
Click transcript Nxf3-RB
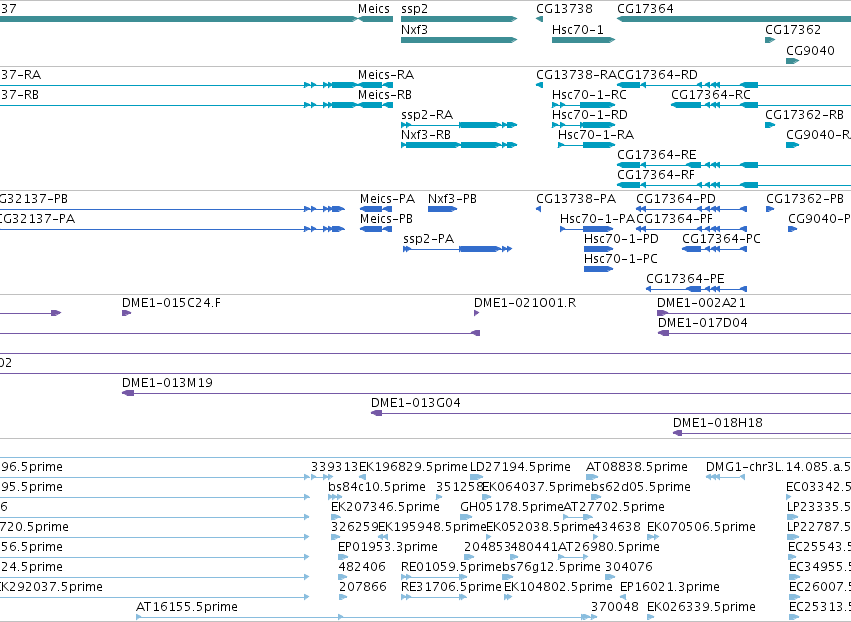[426, 135]
